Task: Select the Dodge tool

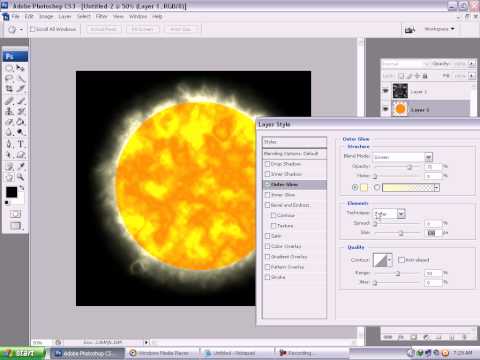Action: (x=20, y=132)
